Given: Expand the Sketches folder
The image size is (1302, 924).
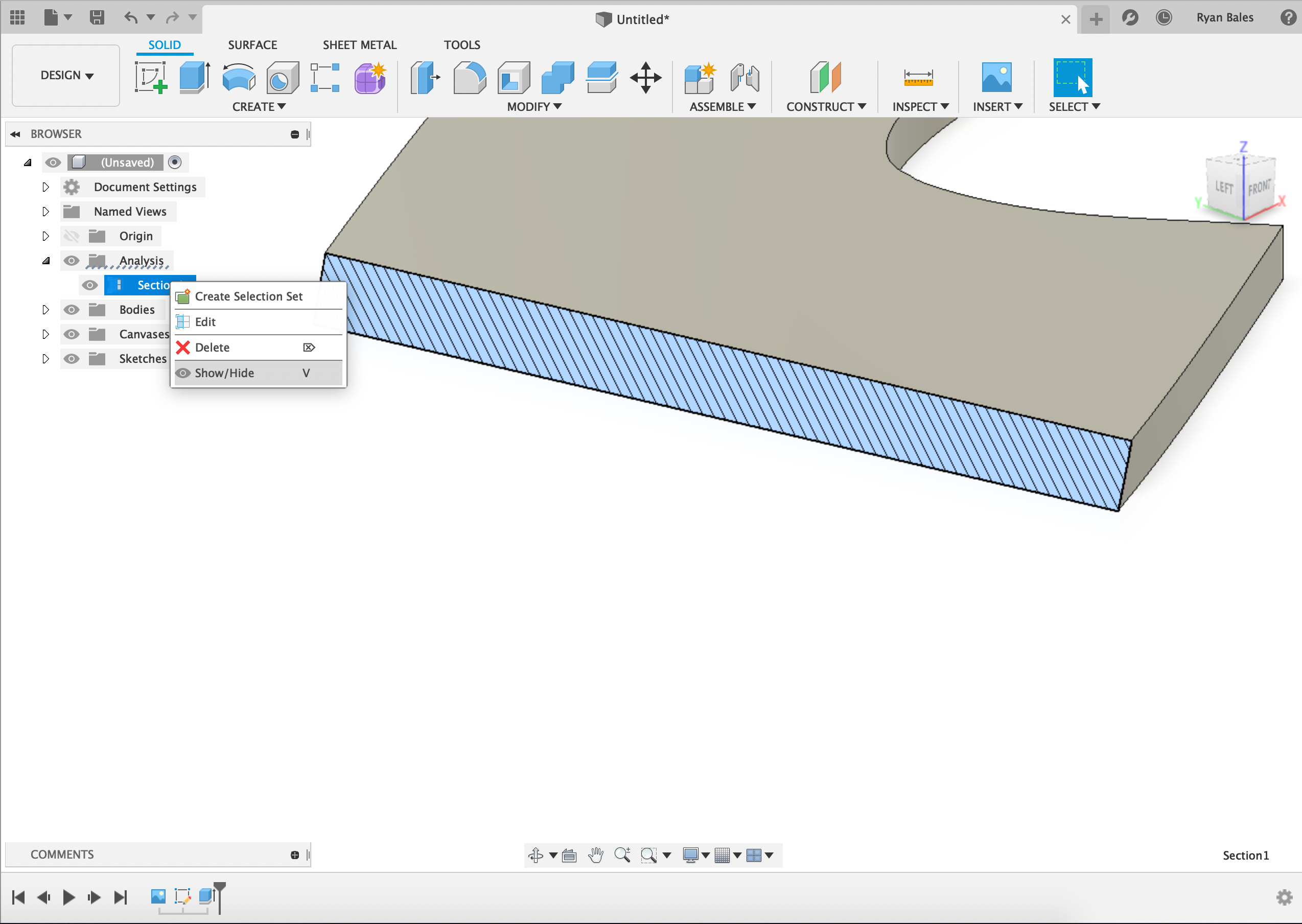Looking at the screenshot, I should tap(45, 358).
